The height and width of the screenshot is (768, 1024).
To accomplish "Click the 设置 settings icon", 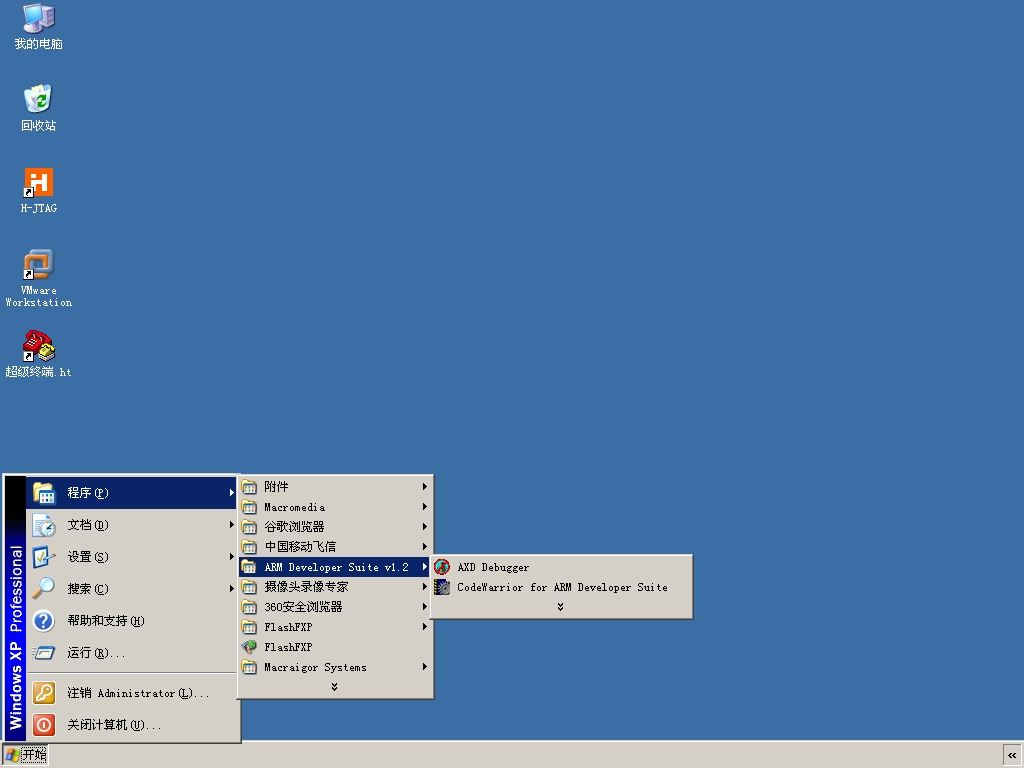I will (44, 557).
